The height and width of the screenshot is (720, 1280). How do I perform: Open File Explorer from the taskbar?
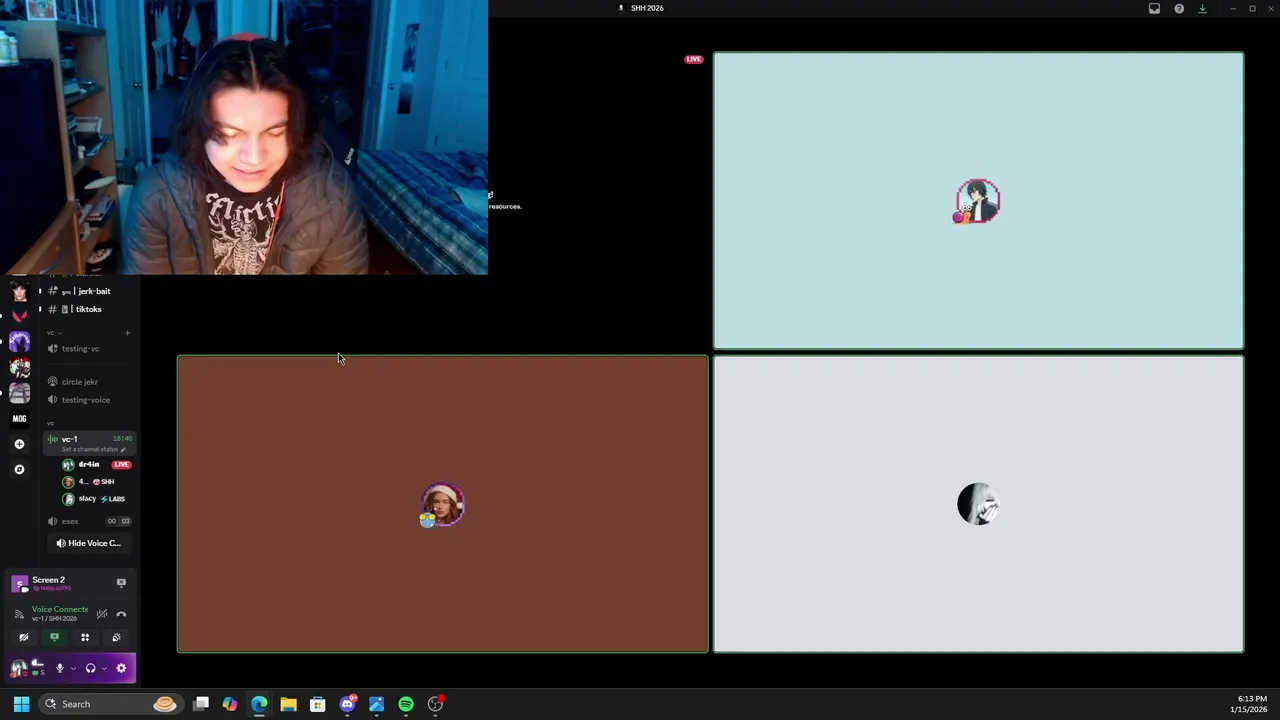pyautogui.click(x=288, y=704)
